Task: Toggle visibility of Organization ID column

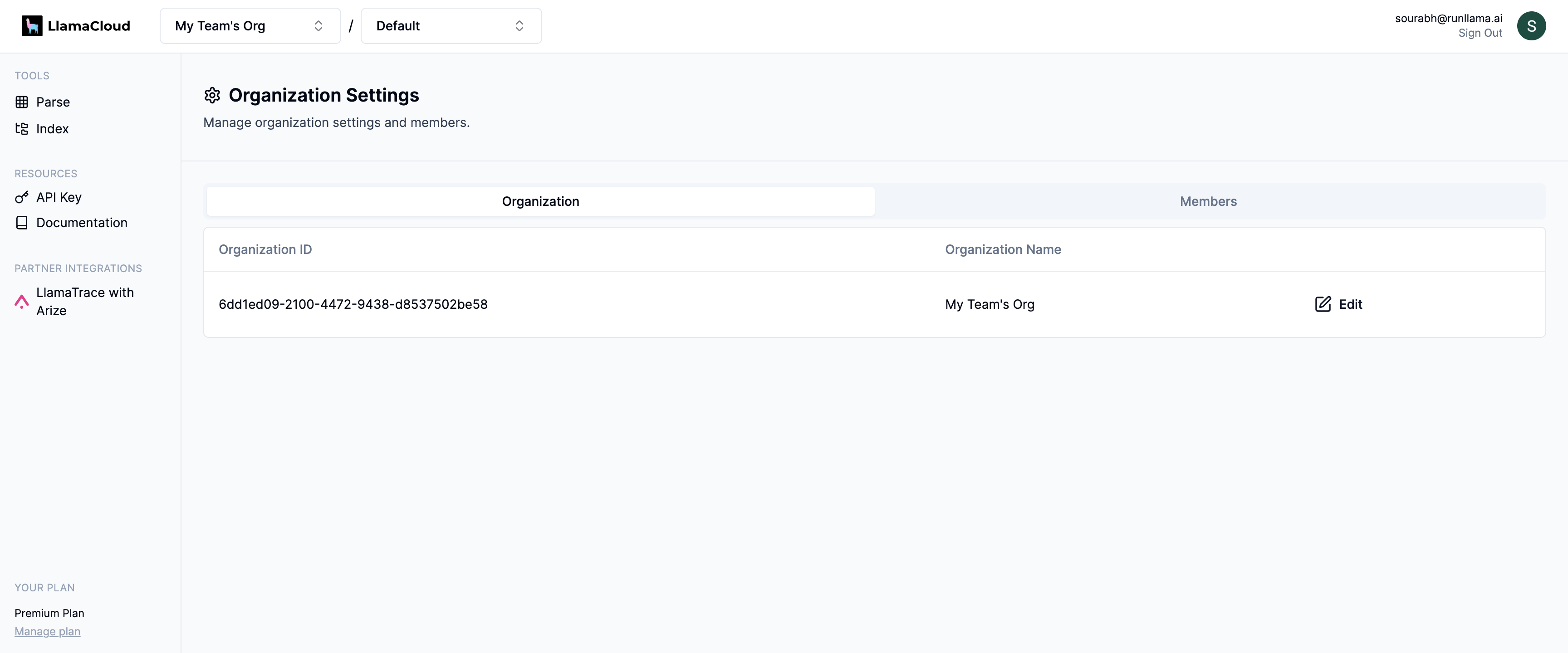Action: click(265, 248)
